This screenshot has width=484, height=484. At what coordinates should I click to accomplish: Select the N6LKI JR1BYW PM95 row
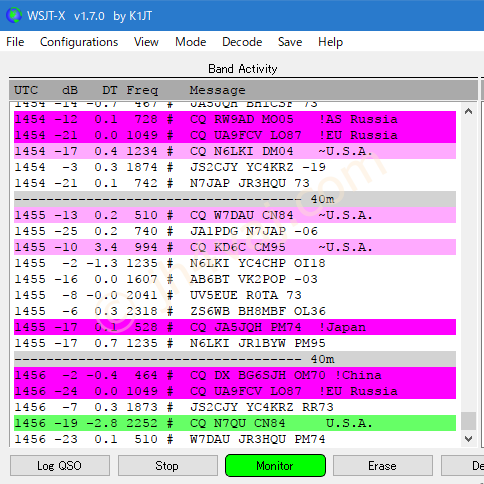pos(235,343)
